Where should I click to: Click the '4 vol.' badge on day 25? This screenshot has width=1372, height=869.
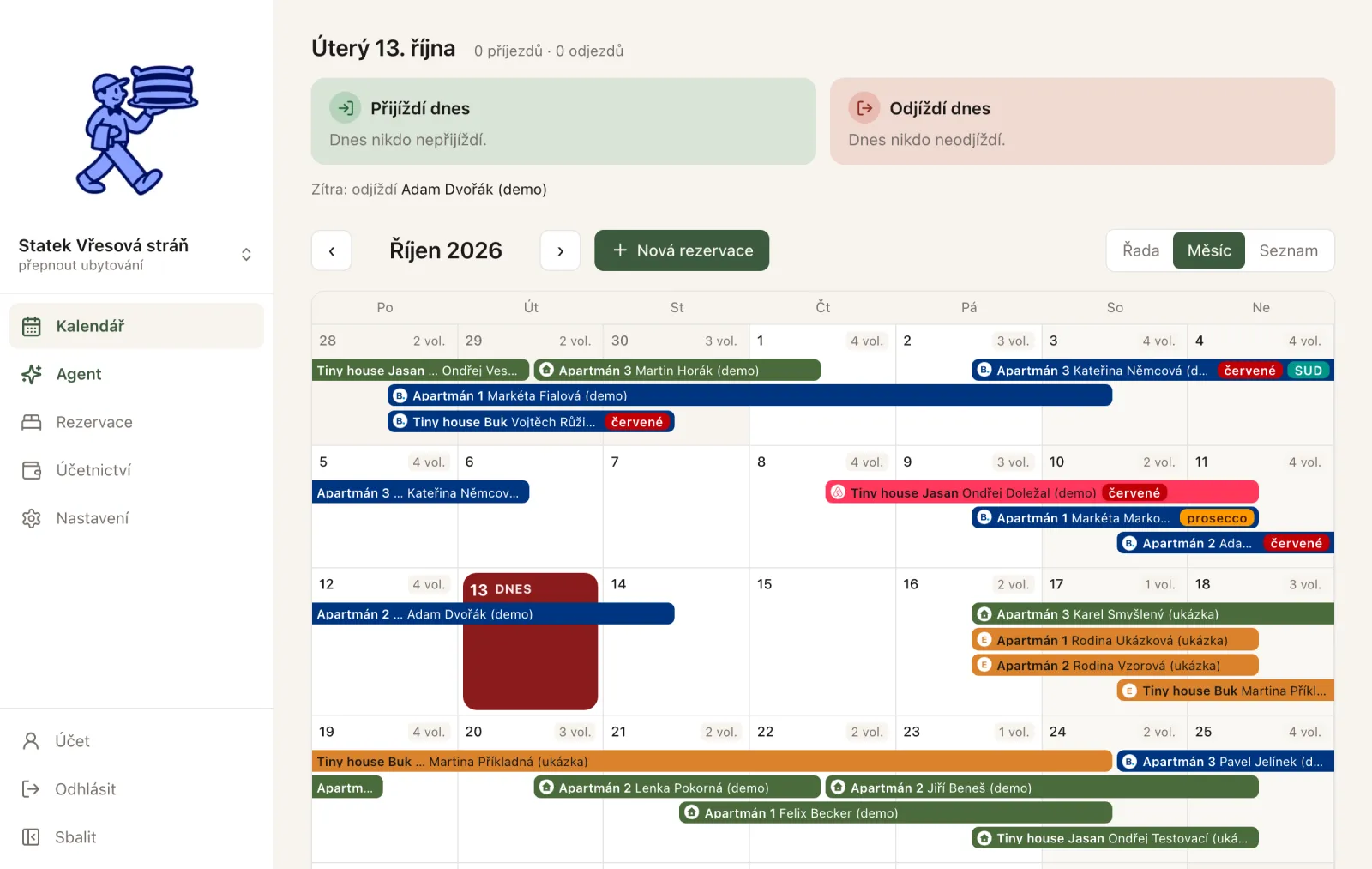(x=1305, y=732)
